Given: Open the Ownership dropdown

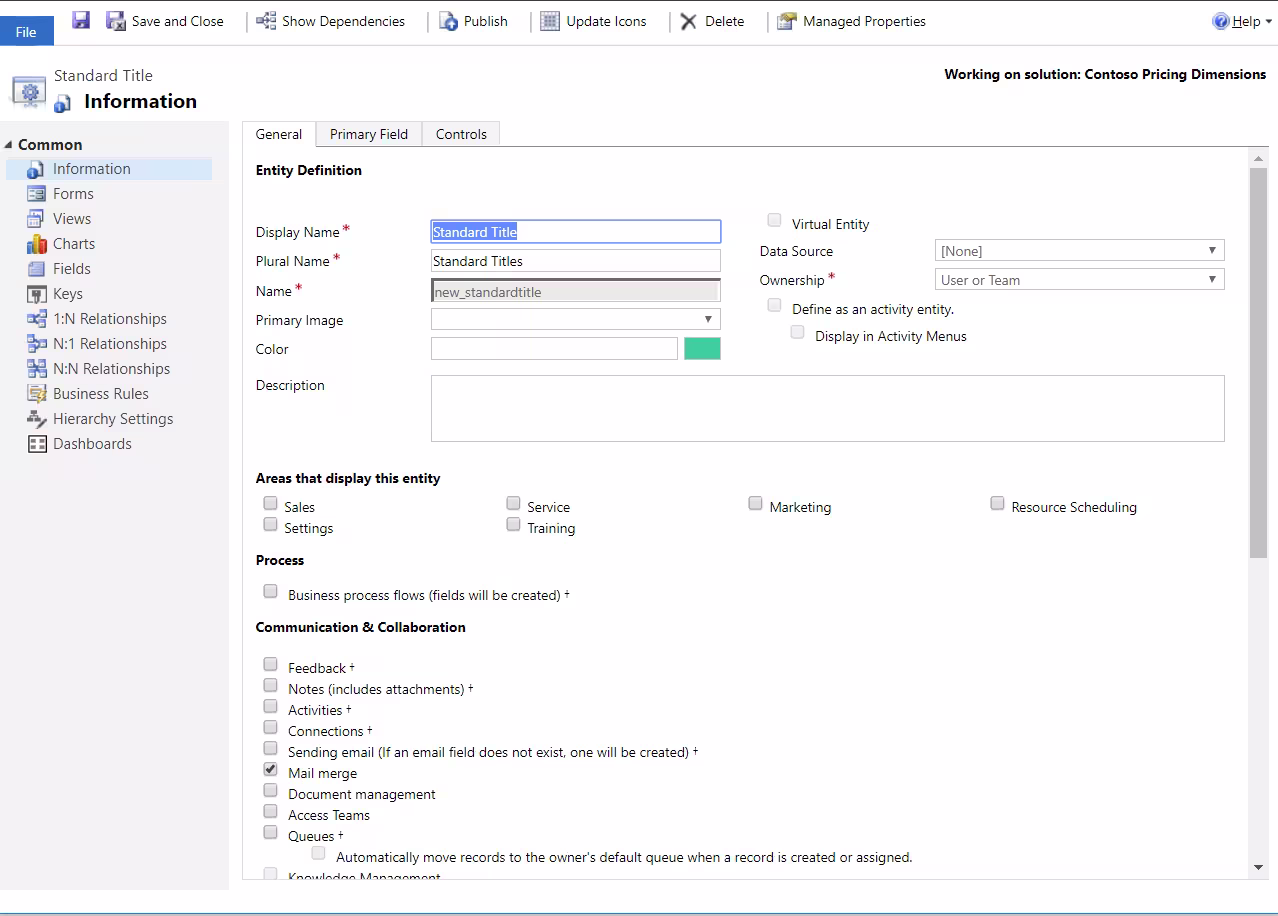Looking at the screenshot, I should (1080, 279).
